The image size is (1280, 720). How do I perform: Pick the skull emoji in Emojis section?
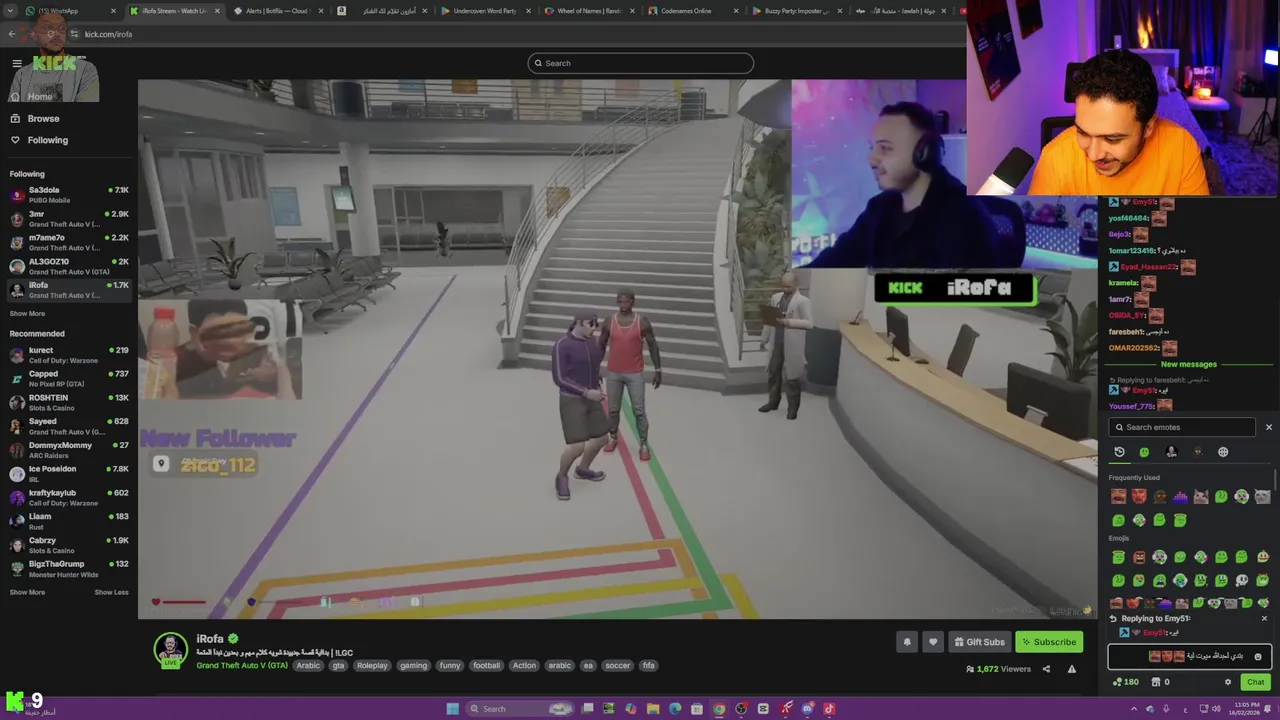pos(1242,580)
